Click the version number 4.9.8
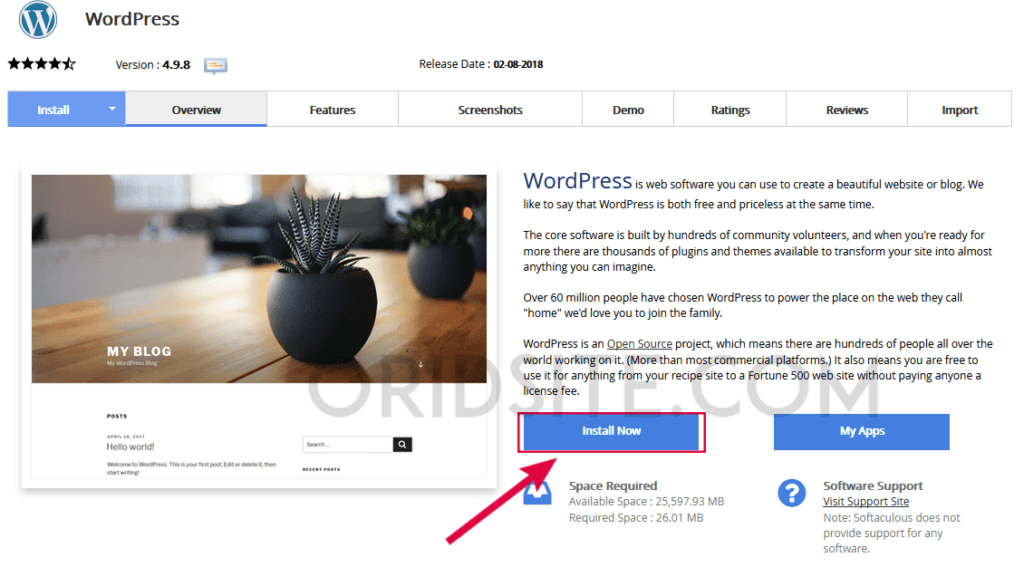Screen dimensions: 1024x586 [x=176, y=65]
